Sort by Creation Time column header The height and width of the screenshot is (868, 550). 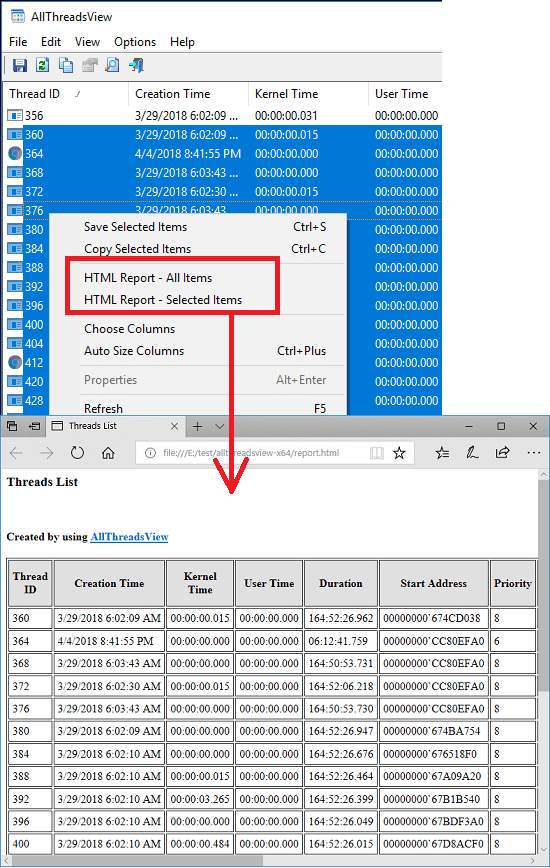pos(188,94)
